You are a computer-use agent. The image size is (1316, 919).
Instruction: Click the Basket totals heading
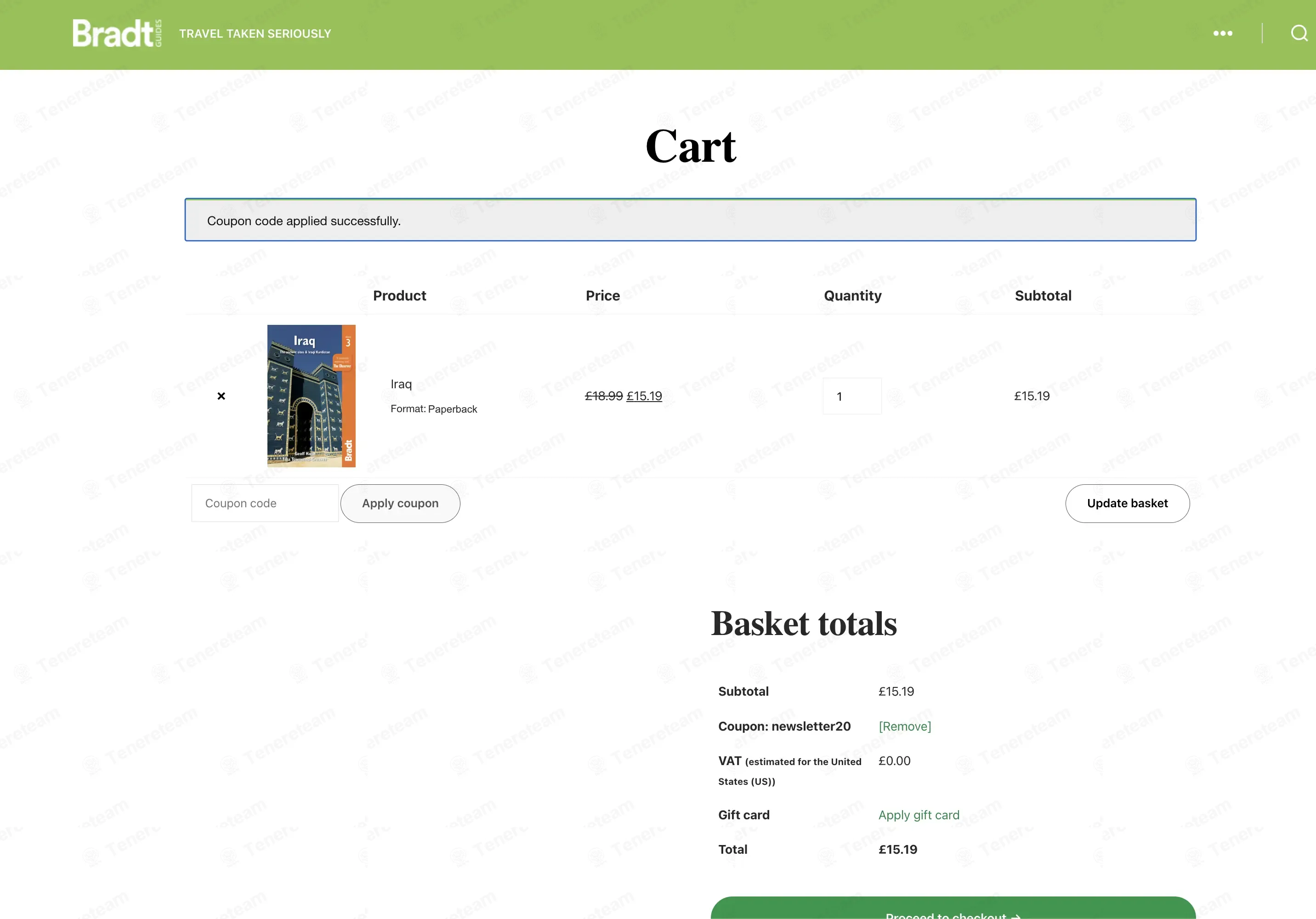coord(804,624)
